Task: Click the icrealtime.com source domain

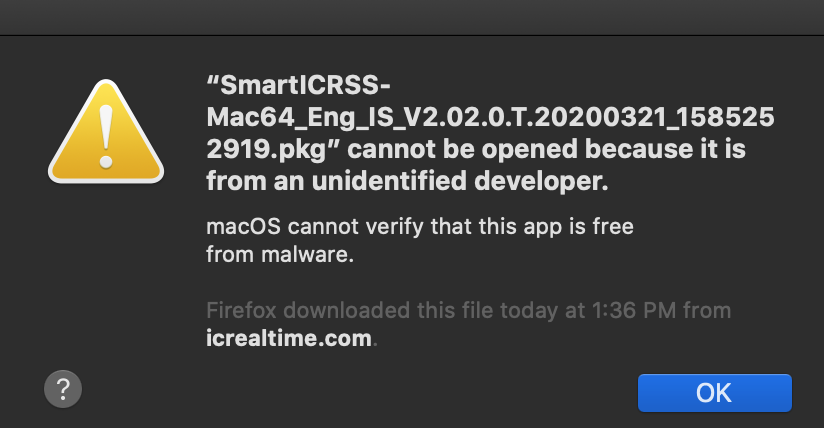Action: click(289, 338)
